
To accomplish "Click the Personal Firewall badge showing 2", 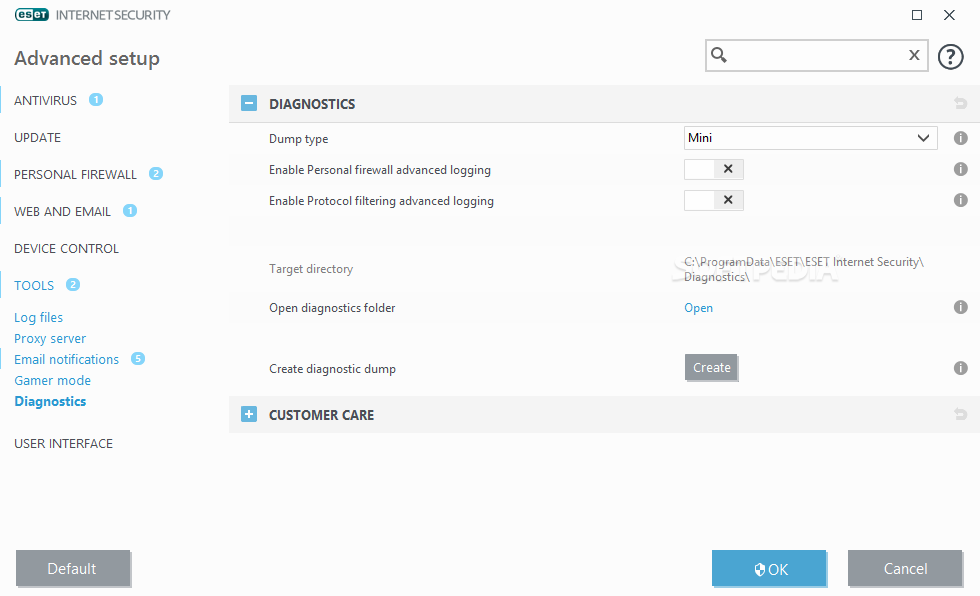I will point(156,174).
